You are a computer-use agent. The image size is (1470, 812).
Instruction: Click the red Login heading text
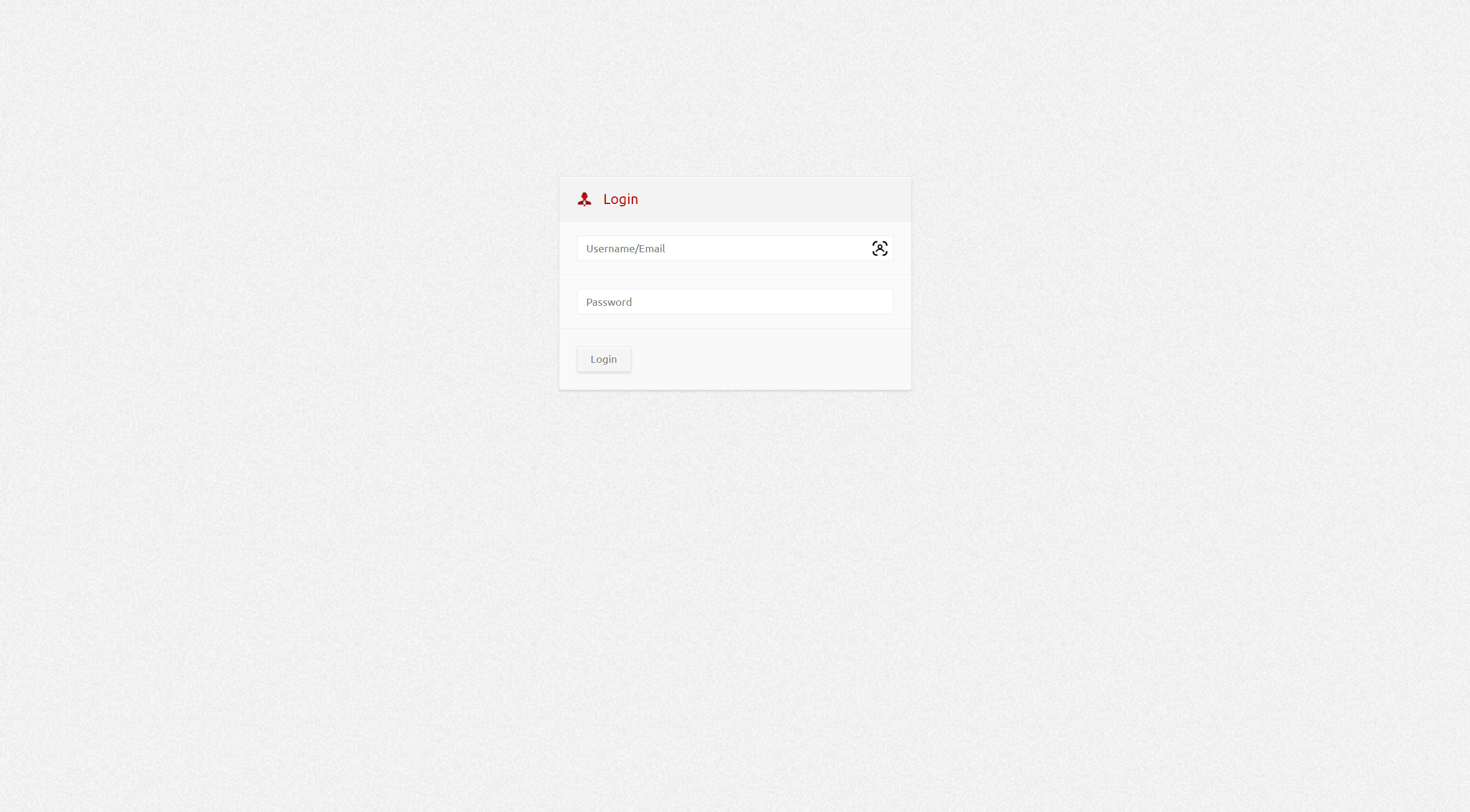pos(621,199)
